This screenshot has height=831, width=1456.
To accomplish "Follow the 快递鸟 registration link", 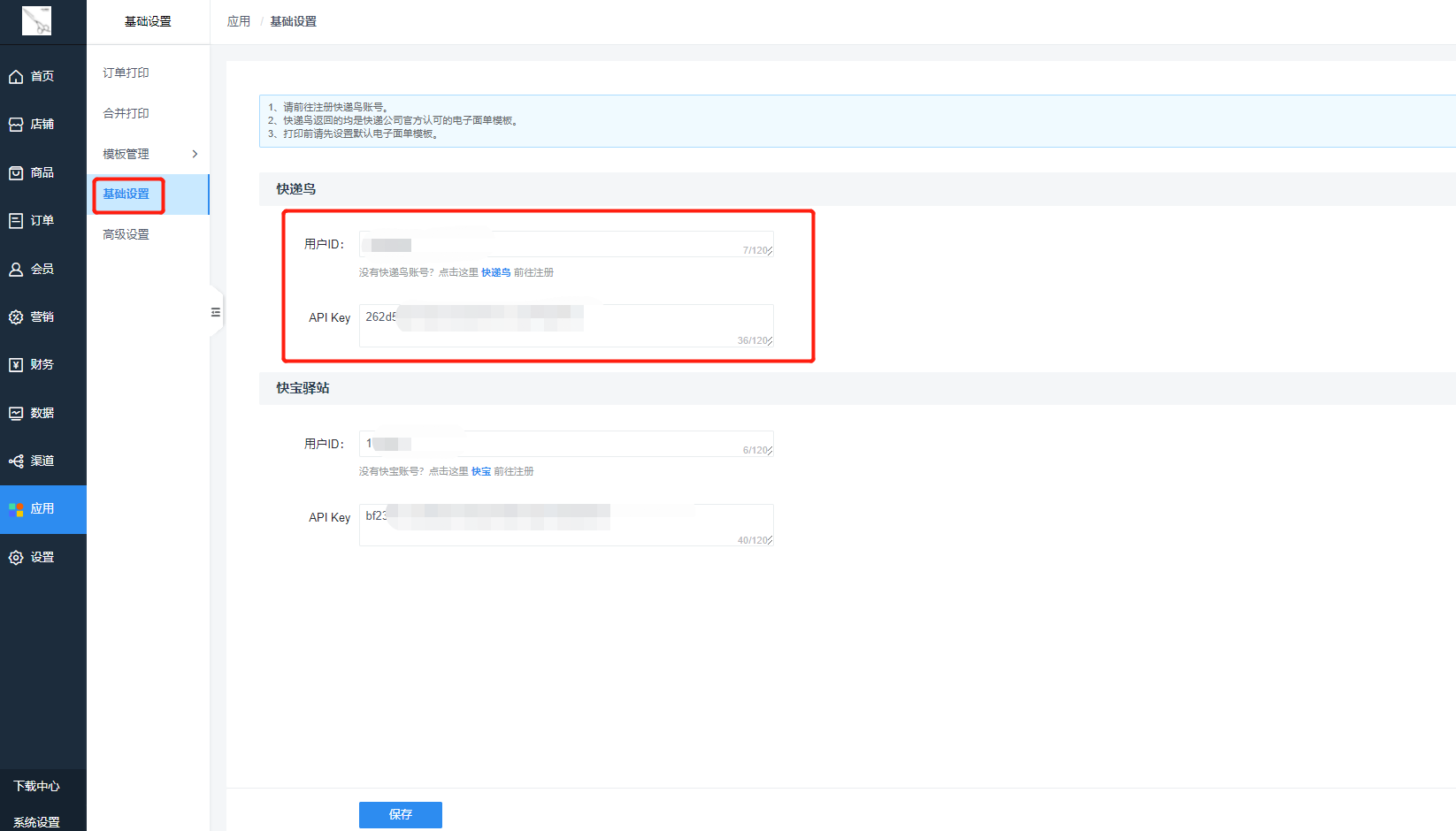I will point(495,272).
